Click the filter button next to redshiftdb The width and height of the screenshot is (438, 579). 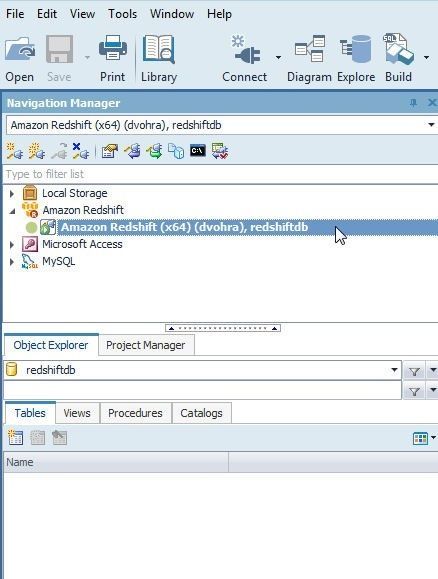[x=414, y=371]
